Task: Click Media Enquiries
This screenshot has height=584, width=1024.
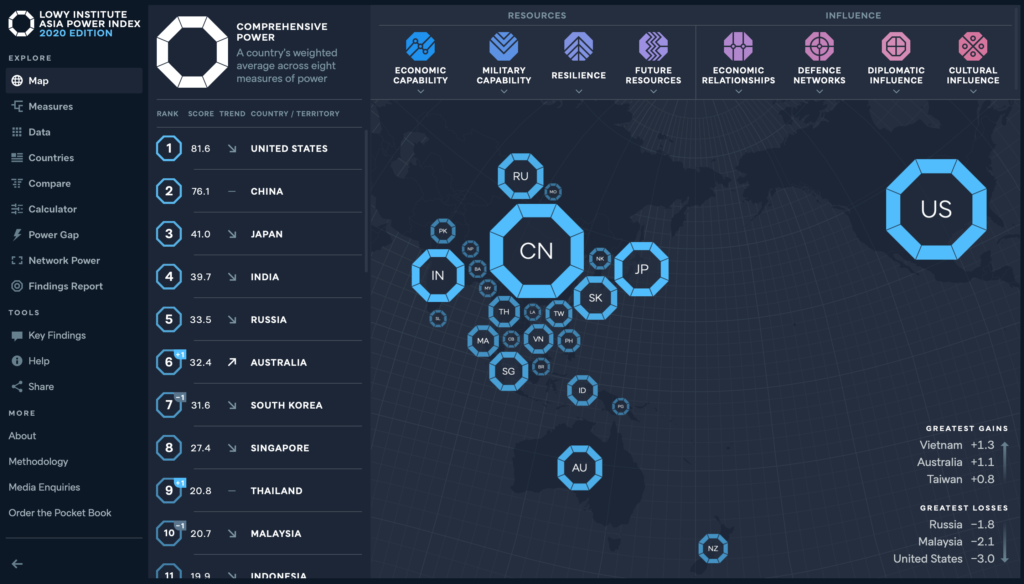Action: (44, 487)
